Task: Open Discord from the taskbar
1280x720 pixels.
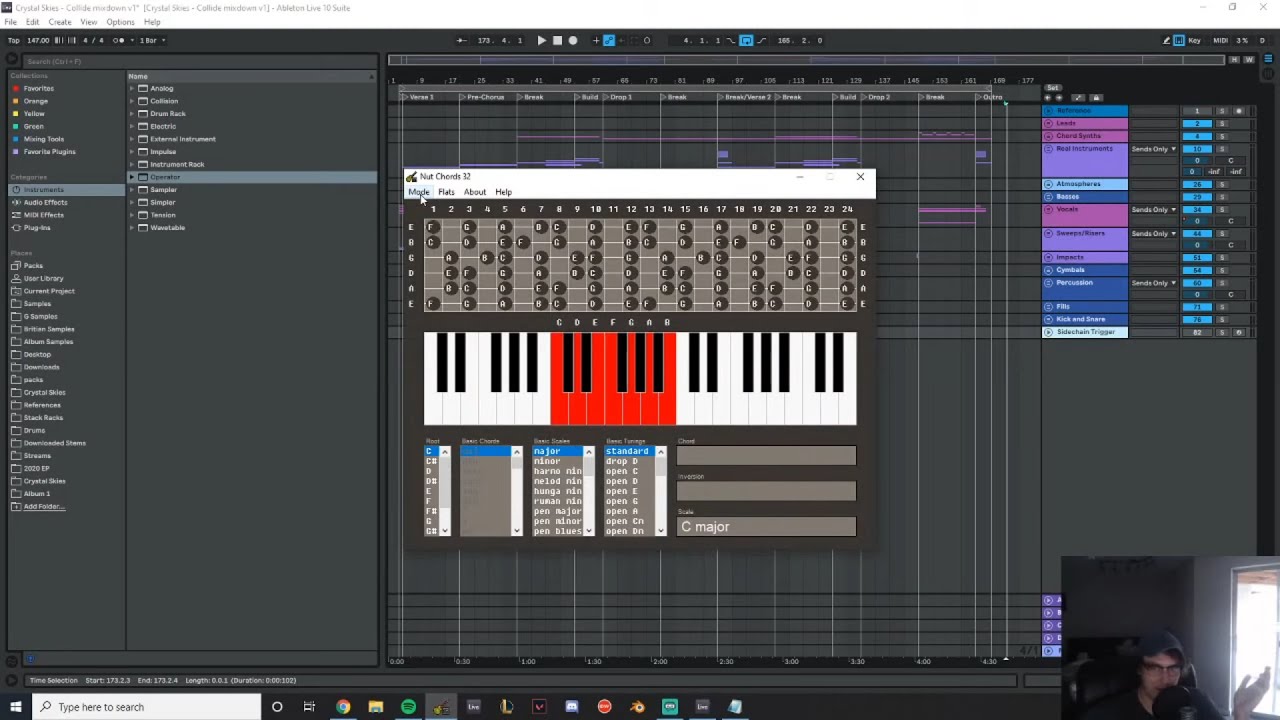Action: tap(571, 707)
